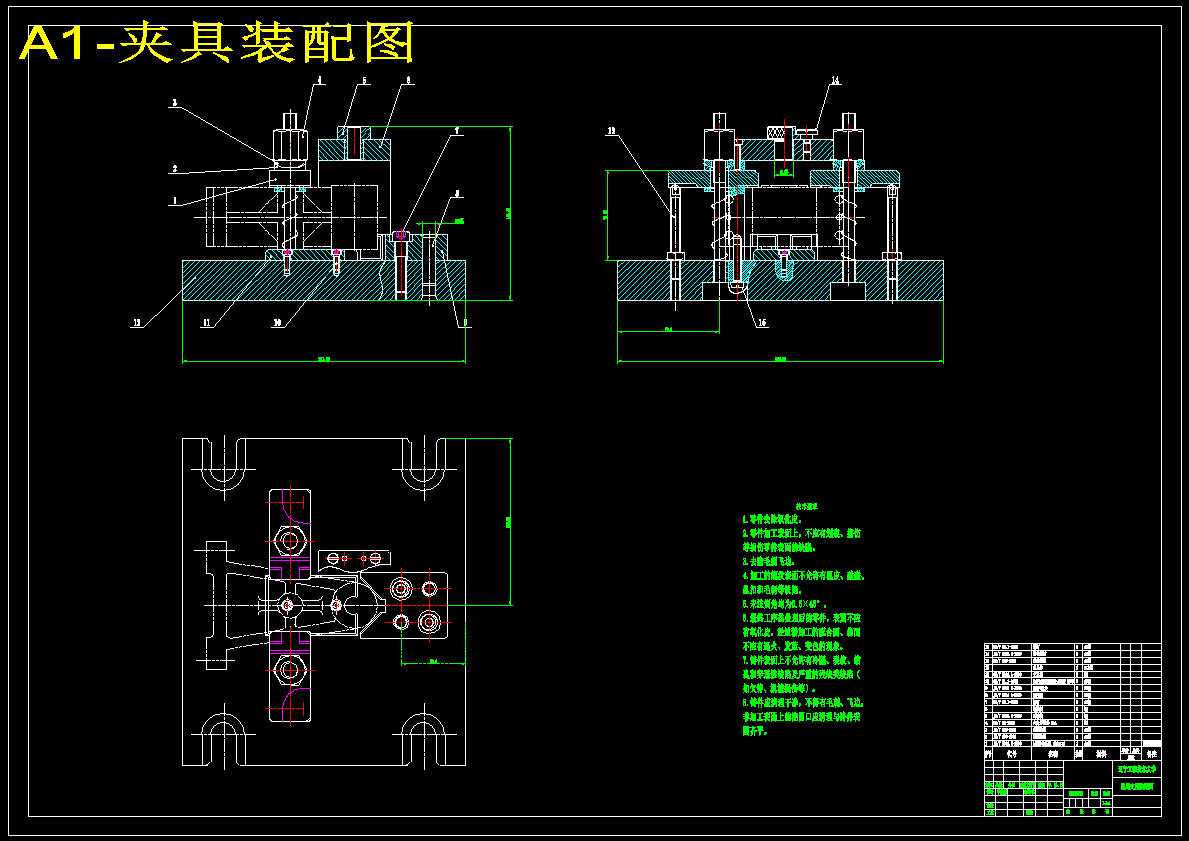This screenshot has width=1189, height=841.
Task: Select the plan view vertical green dimension line
Action: point(510,522)
